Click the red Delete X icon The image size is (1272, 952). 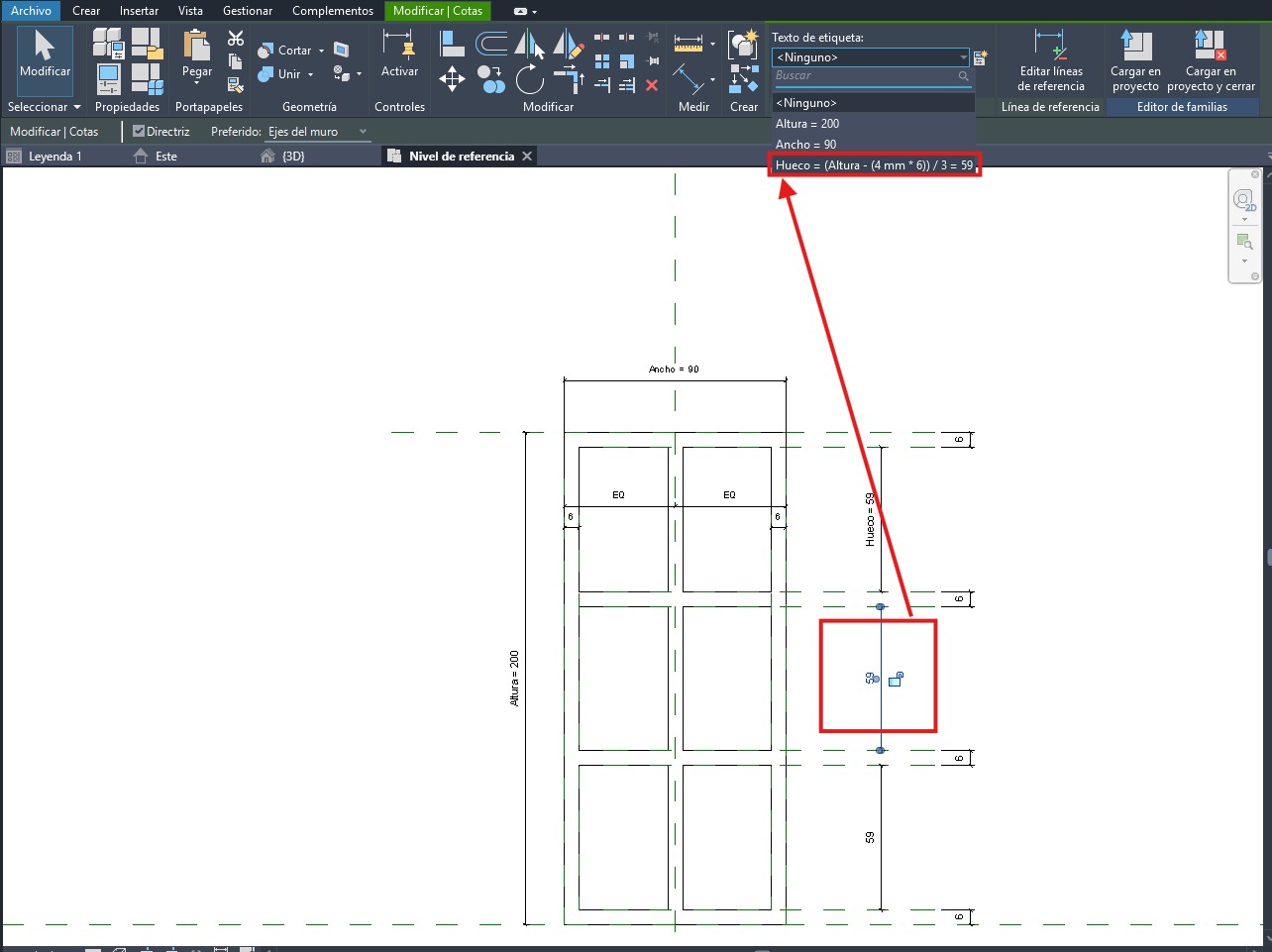[x=652, y=85]
